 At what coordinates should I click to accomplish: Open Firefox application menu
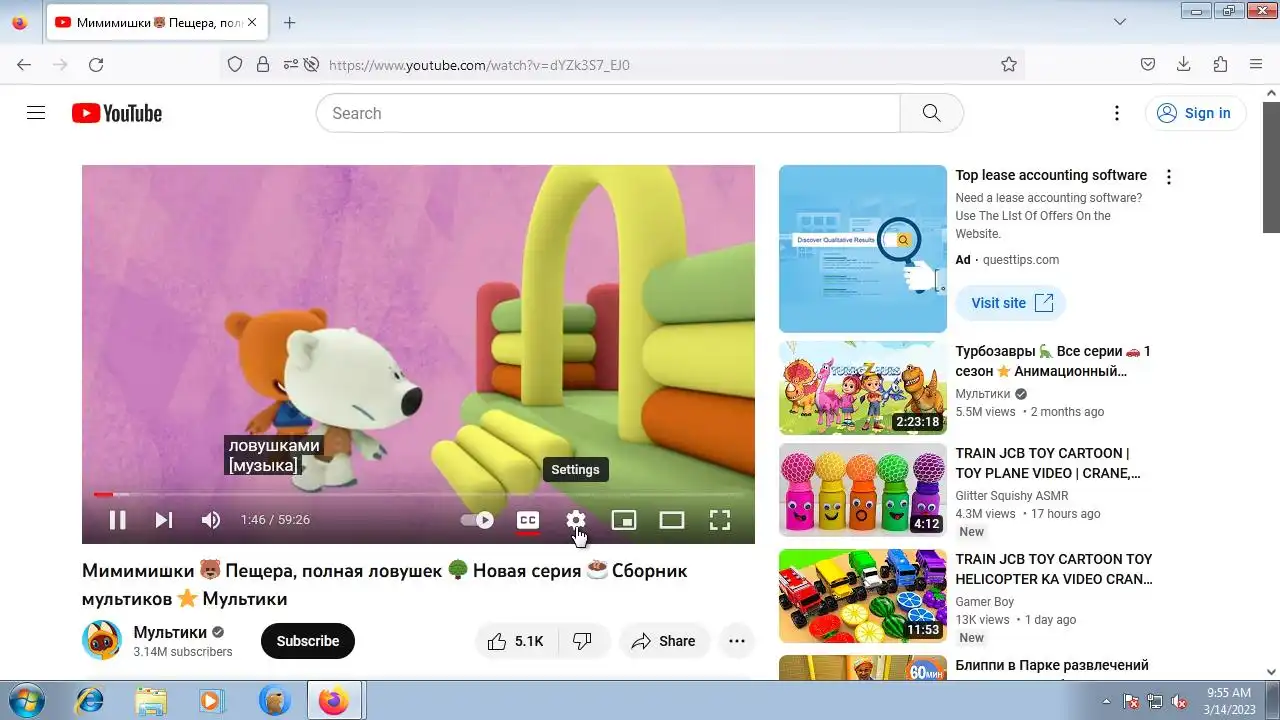point(1256,64)
